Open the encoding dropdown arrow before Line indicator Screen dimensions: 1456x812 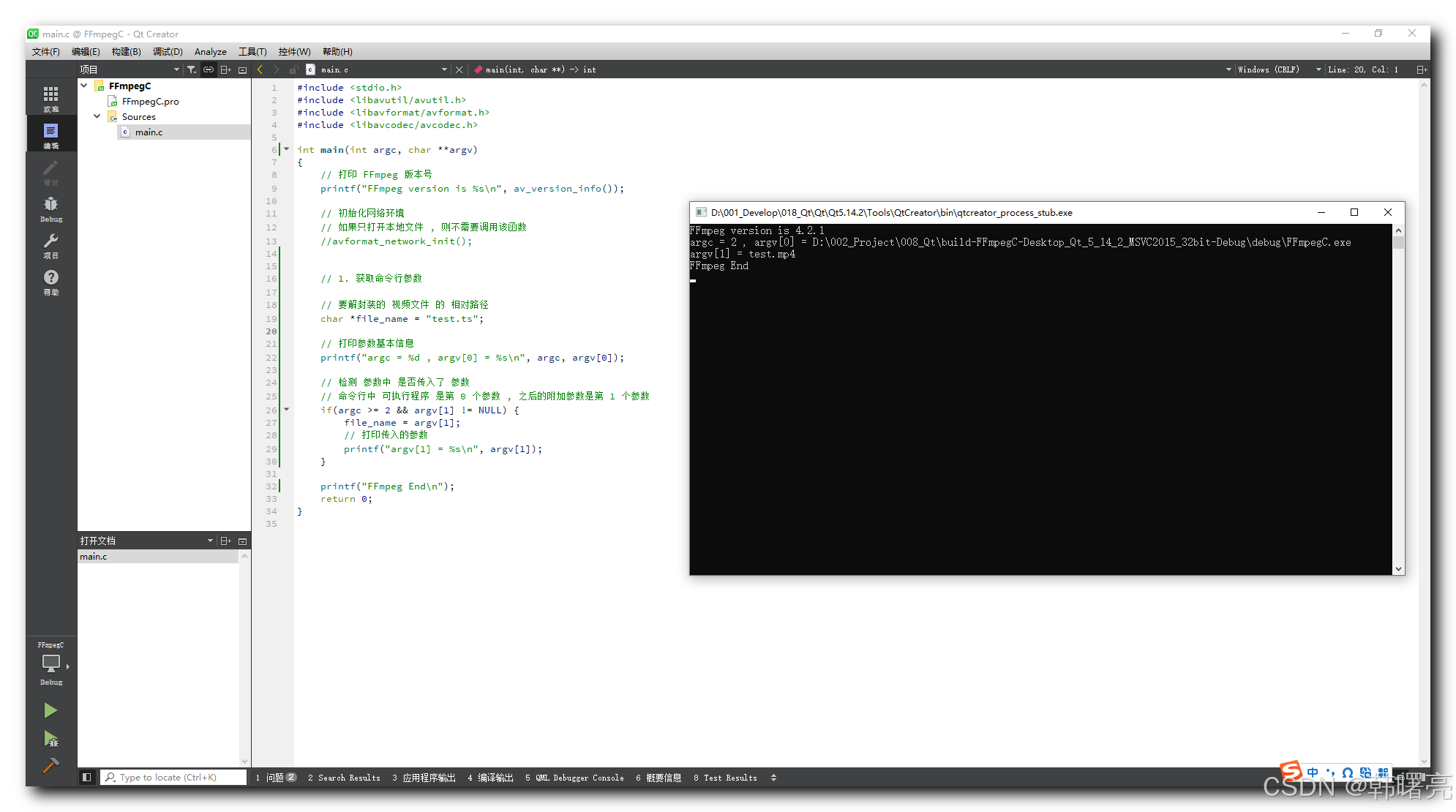1318,69
